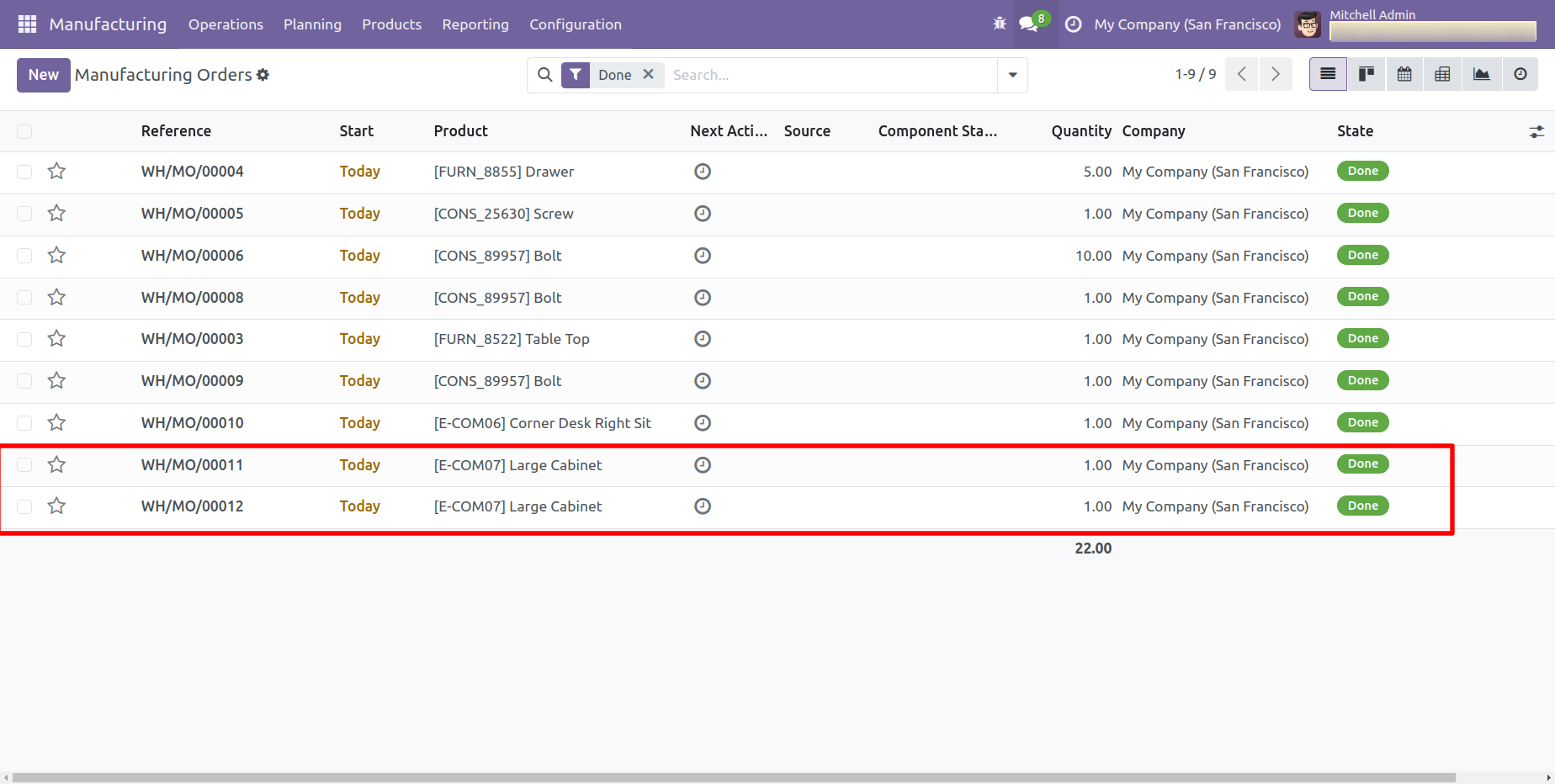Screen dimensions: 1555x784
Task: Open order WH/MO/00006
Action: tap(192, 256)
